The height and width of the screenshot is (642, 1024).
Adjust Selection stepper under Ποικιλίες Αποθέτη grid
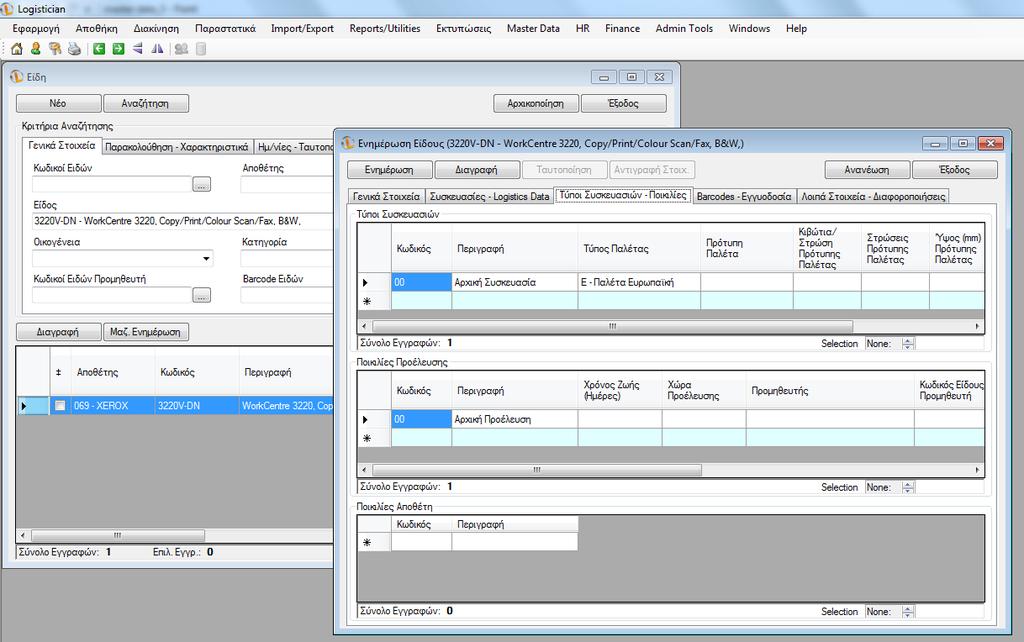[x=908, y=612]
